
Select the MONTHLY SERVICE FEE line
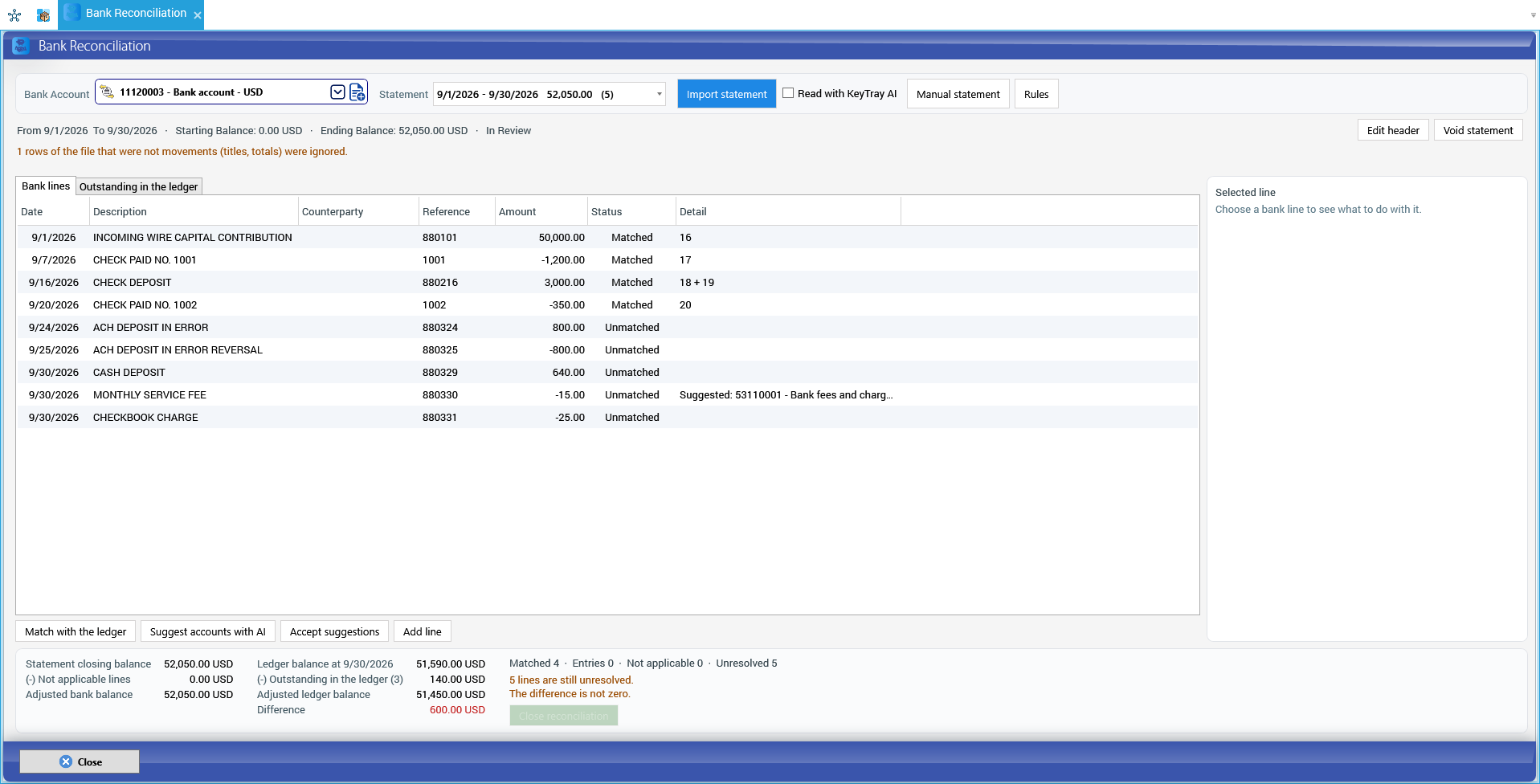point(607,394)
